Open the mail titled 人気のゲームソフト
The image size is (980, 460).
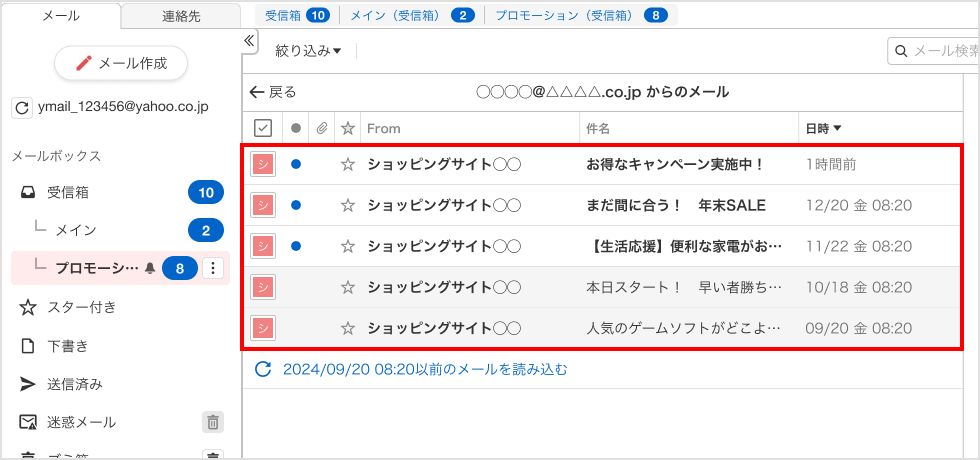(684, 328)
